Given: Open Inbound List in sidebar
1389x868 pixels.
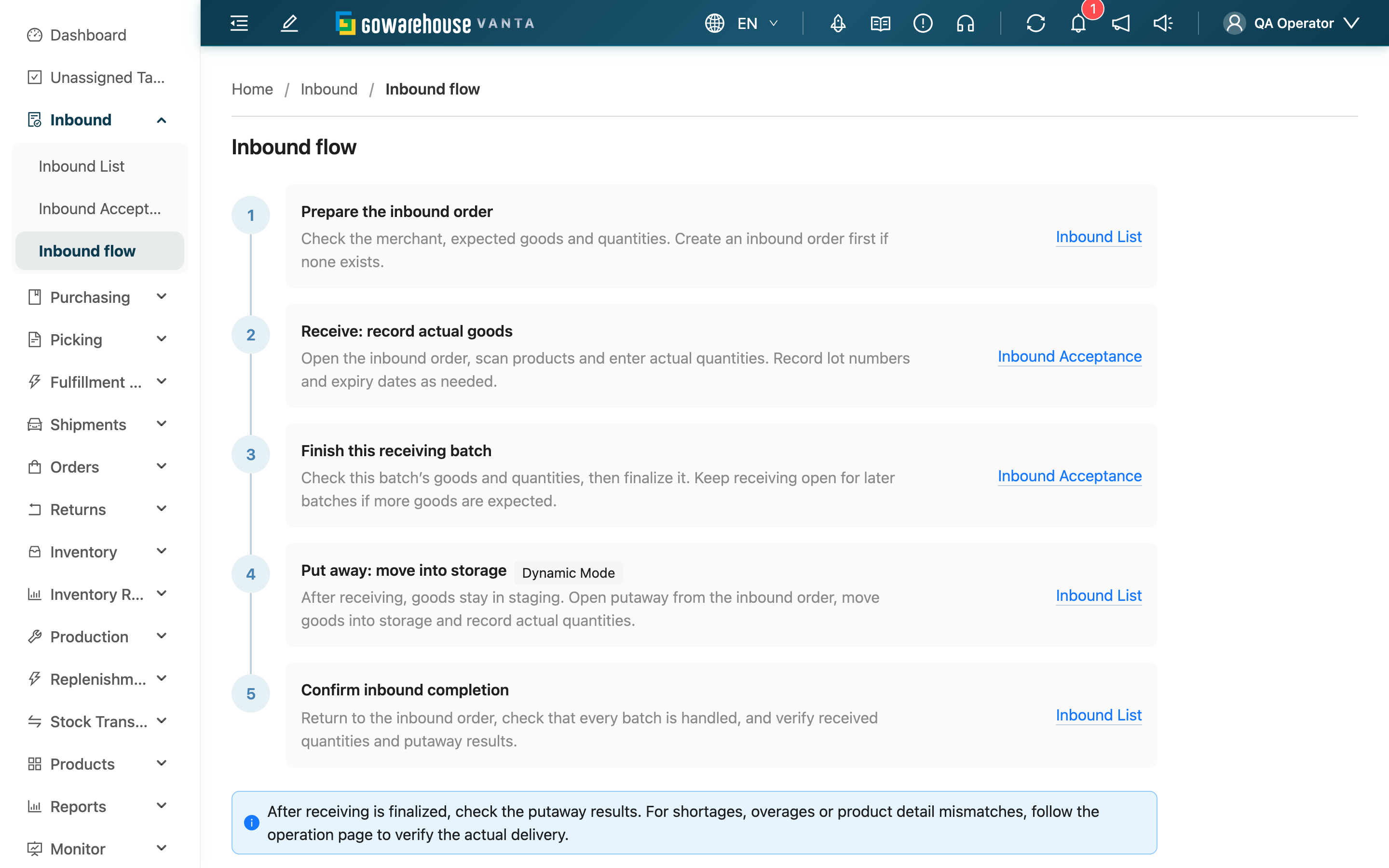Looking at the screenshot, I should tap(100, 166).
